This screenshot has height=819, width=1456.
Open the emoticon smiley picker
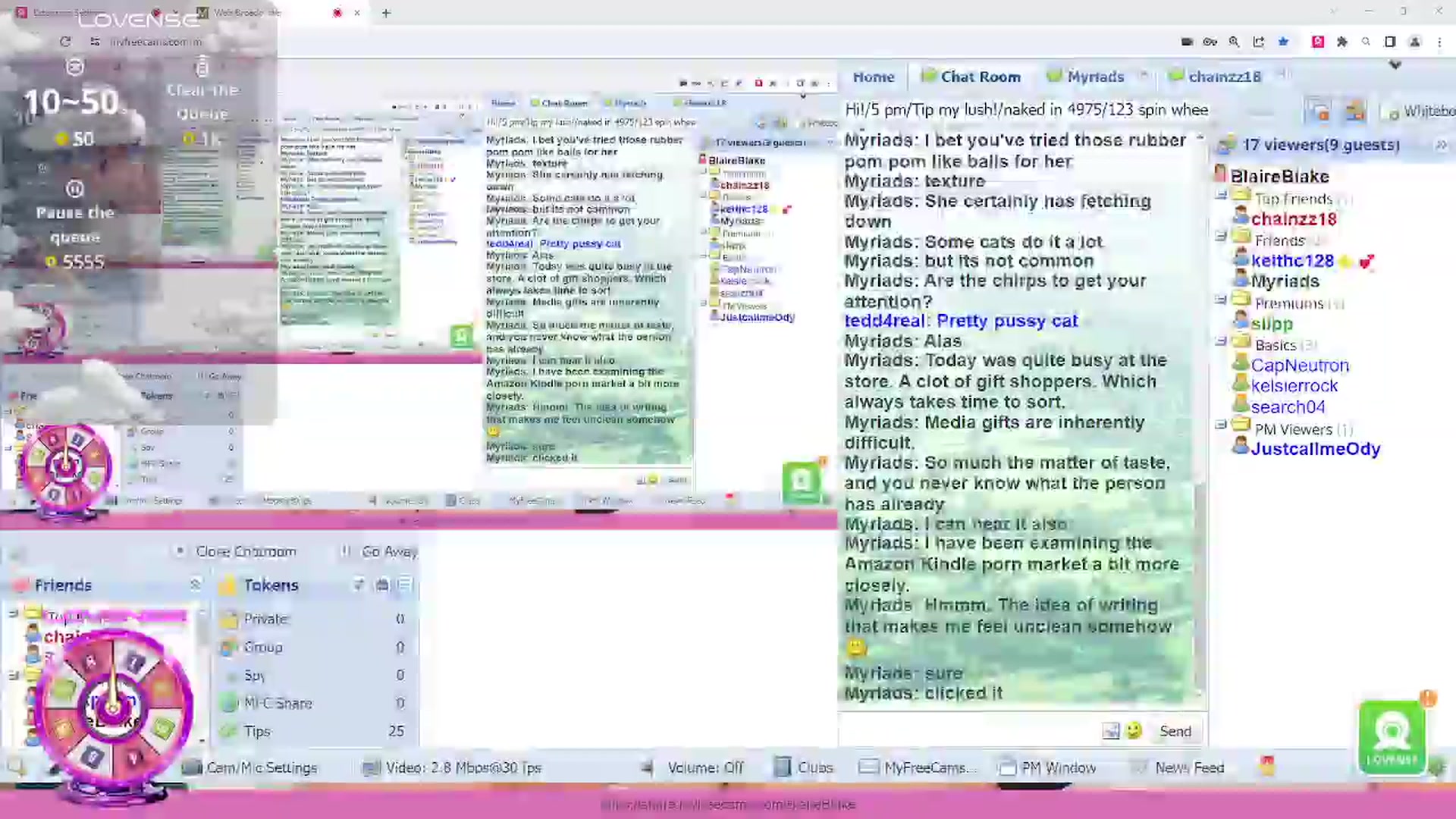[x=1134, y=731]
